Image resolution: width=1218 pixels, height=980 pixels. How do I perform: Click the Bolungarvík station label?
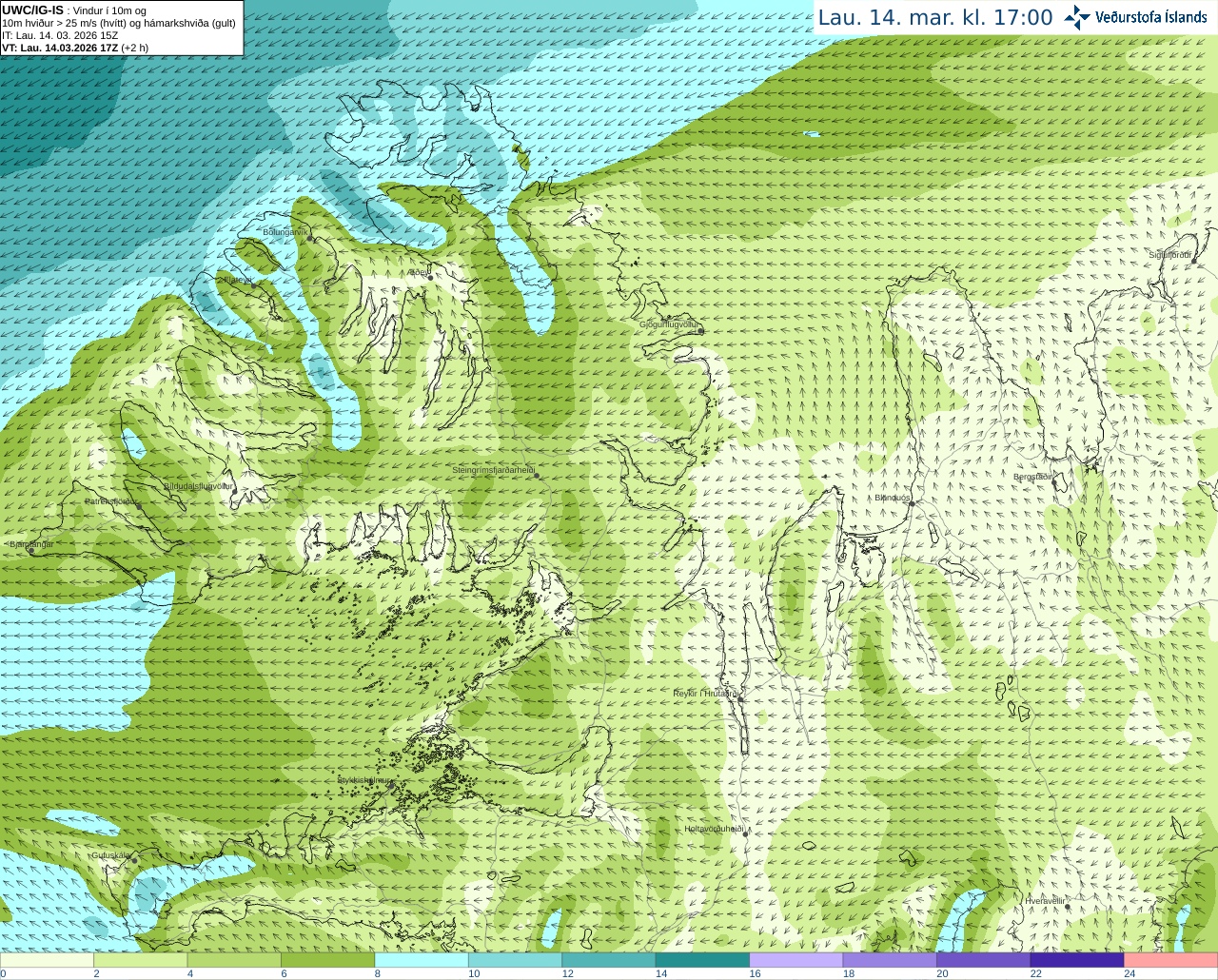click(x=286, y=232)
